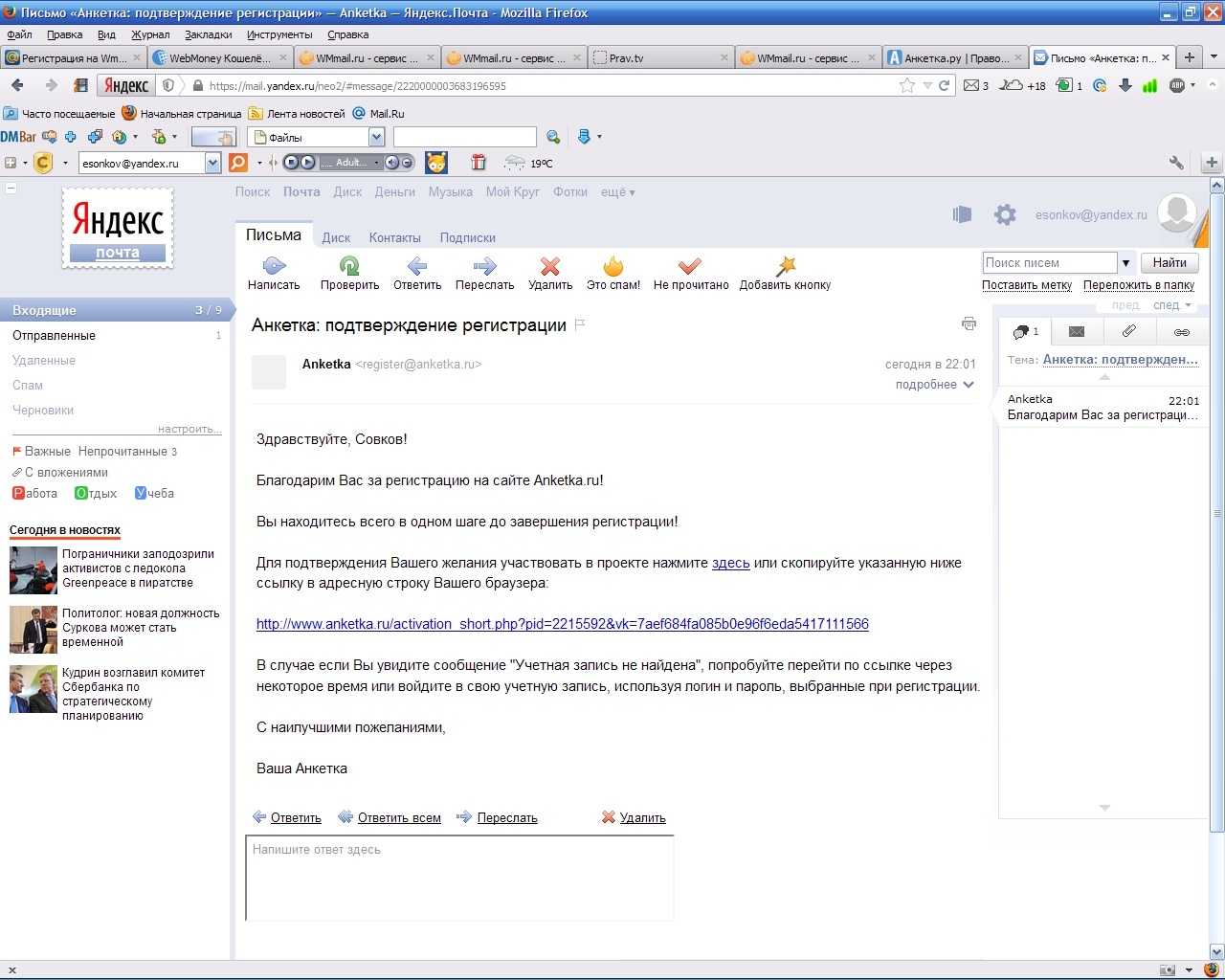
Task: Play the radio in toolbar player
Action: tap(307, 163)
